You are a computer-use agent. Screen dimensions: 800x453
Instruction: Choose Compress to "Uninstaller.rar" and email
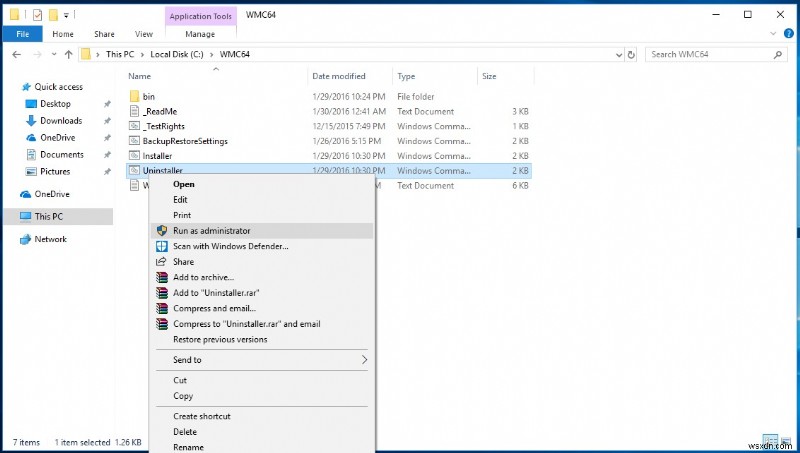point(262,324)
